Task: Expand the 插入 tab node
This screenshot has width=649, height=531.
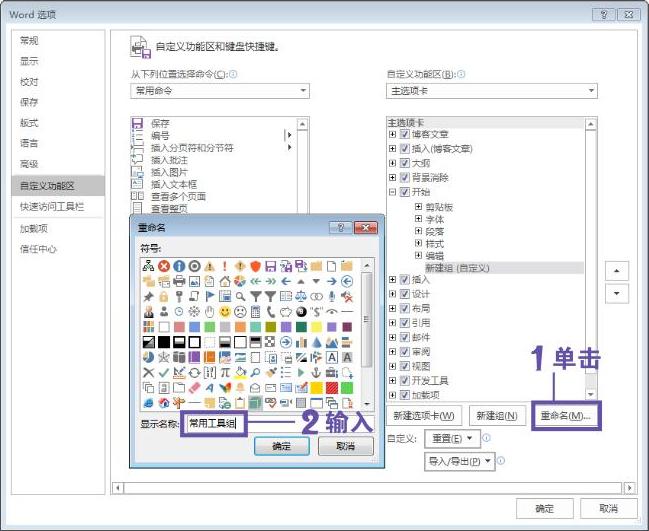Action: pos(392,280)
